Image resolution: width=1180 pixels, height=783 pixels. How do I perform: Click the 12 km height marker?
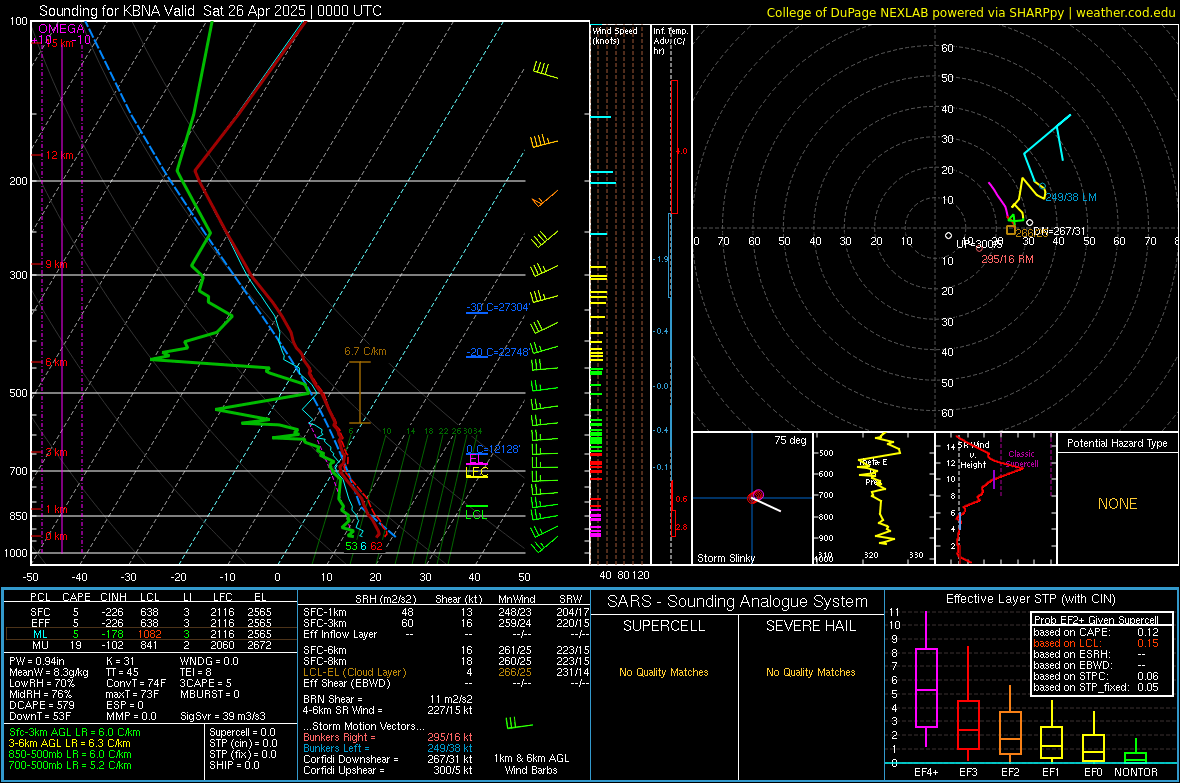pyautogui.click(x=60, y=155)
